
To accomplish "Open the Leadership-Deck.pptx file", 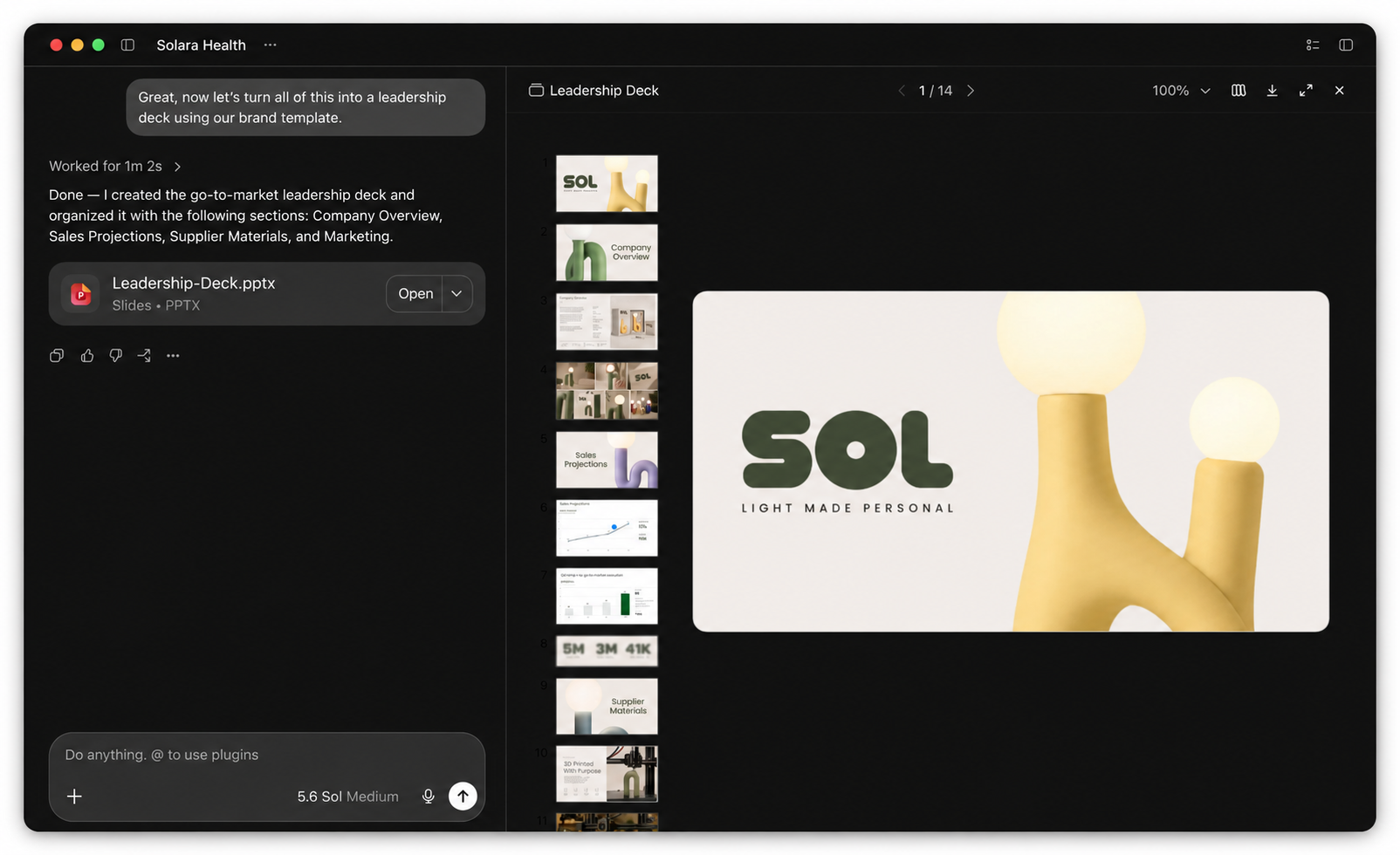I will click(415, 293).
